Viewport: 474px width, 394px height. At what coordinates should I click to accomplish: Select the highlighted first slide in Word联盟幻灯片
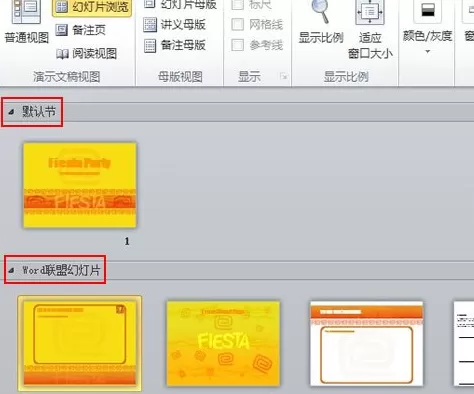tap(80, 343)
